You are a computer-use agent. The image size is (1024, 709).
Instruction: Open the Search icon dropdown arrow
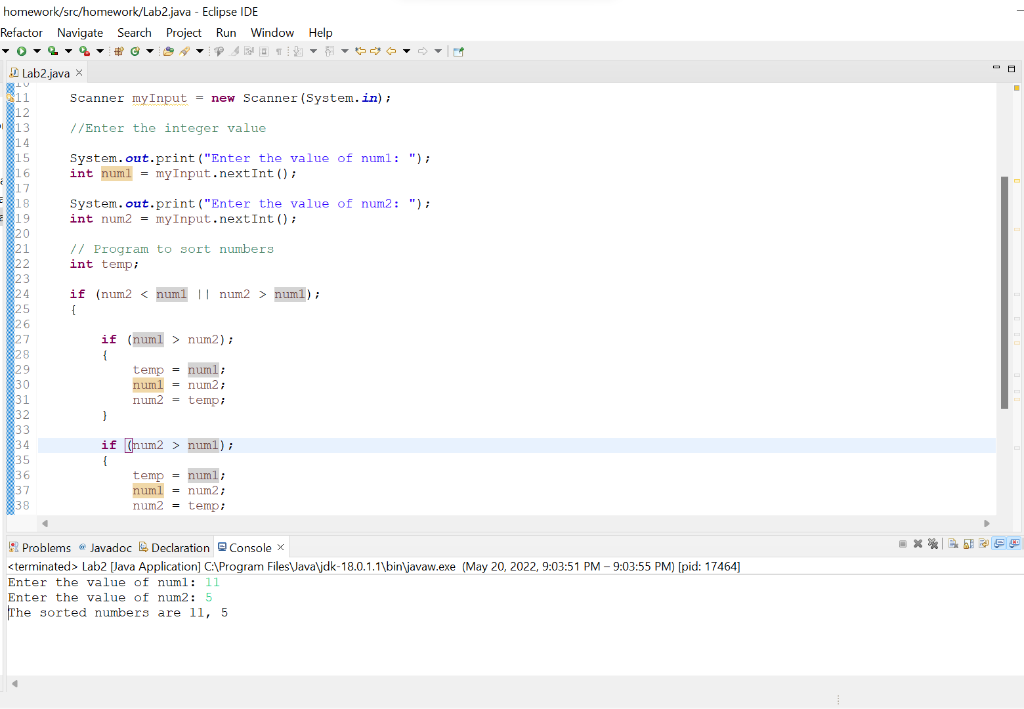point(200,51)
